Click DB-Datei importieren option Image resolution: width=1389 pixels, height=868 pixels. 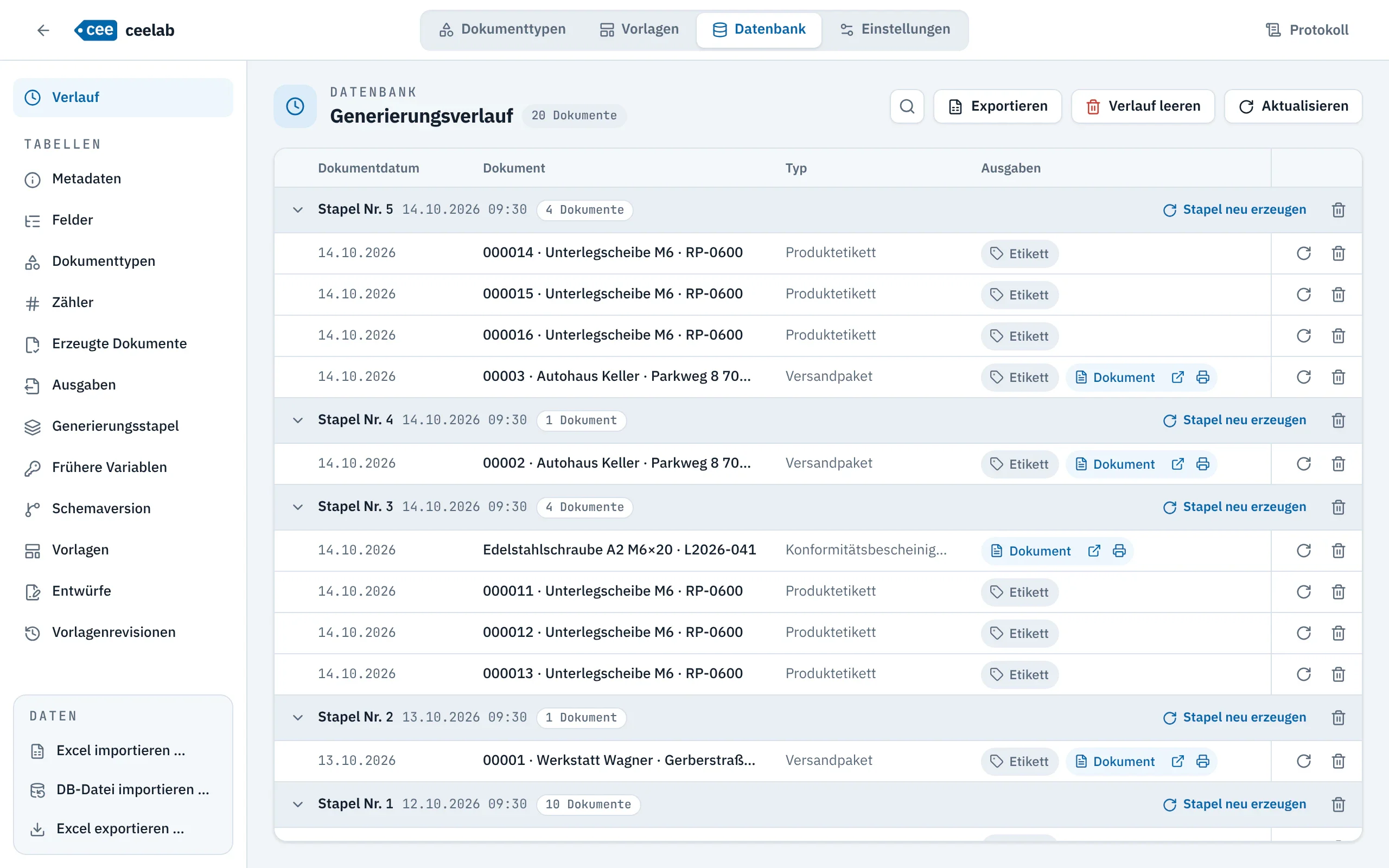tap(123, 789)
